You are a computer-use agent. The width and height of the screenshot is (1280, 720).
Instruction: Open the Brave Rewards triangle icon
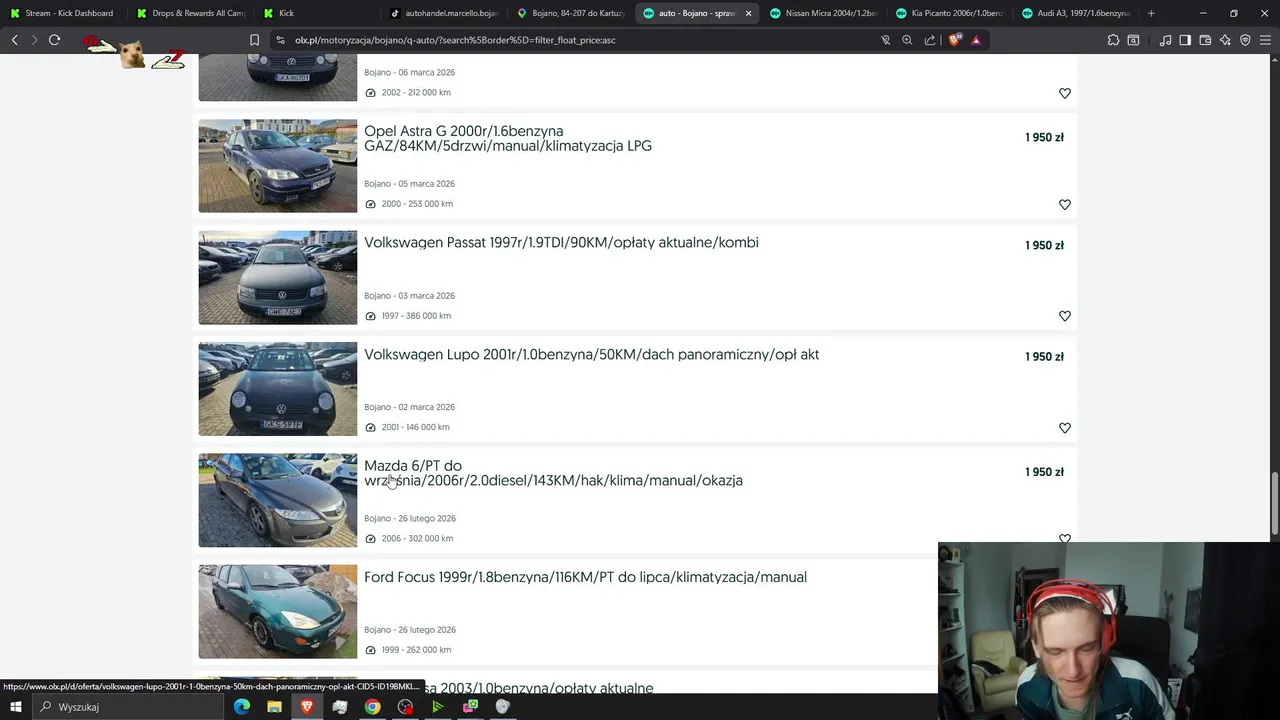pyautogui.click(x=976, y=40)
